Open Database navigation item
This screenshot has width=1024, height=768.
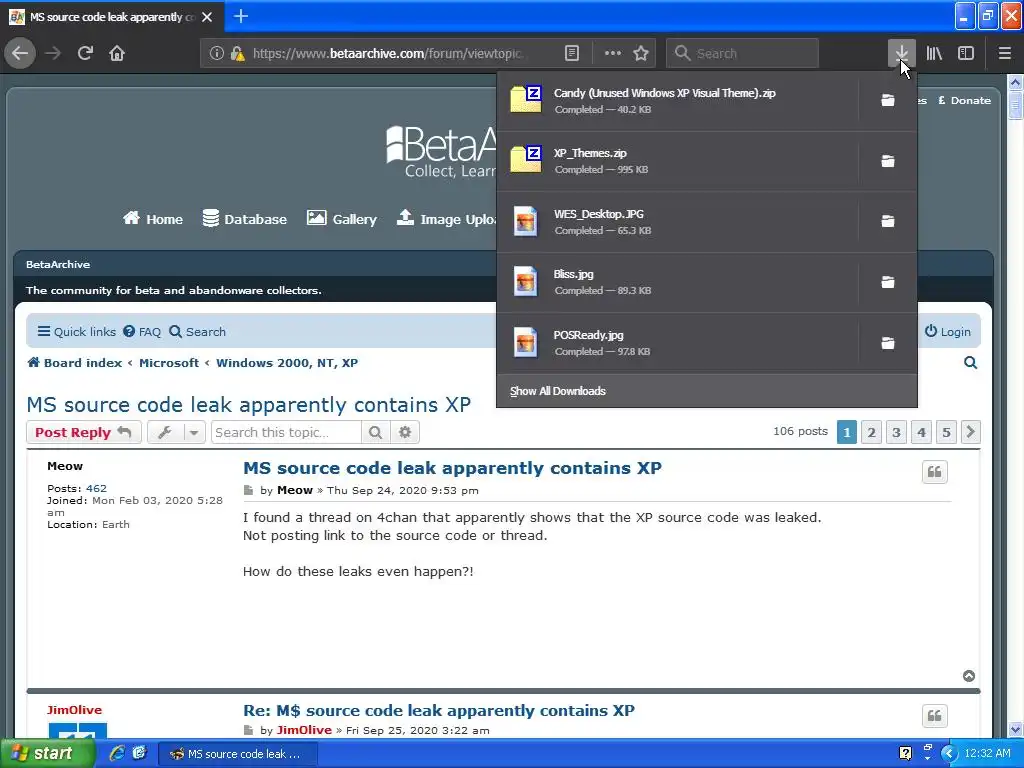point(244,219)
